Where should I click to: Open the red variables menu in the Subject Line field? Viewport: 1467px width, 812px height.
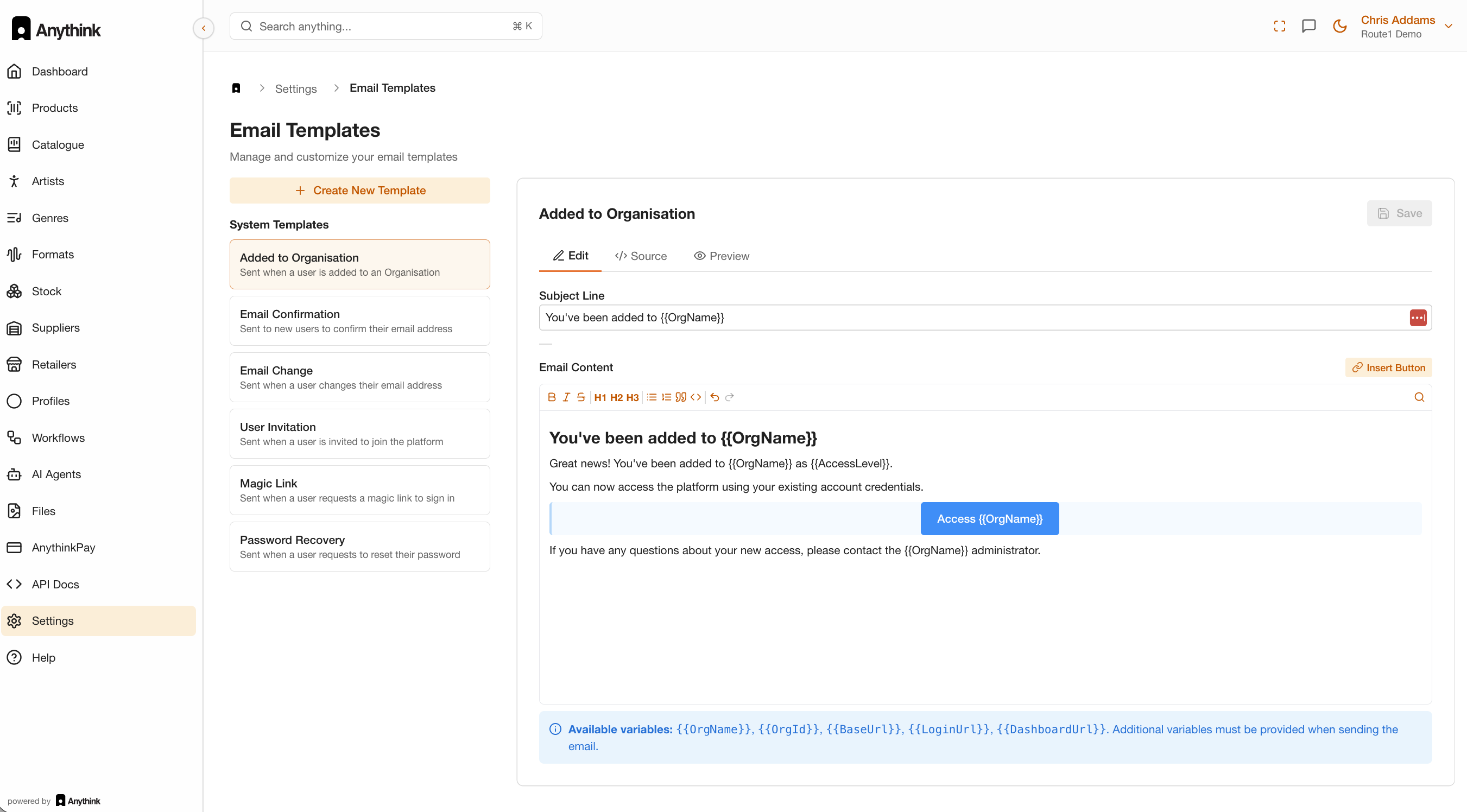click(1418, 318)
